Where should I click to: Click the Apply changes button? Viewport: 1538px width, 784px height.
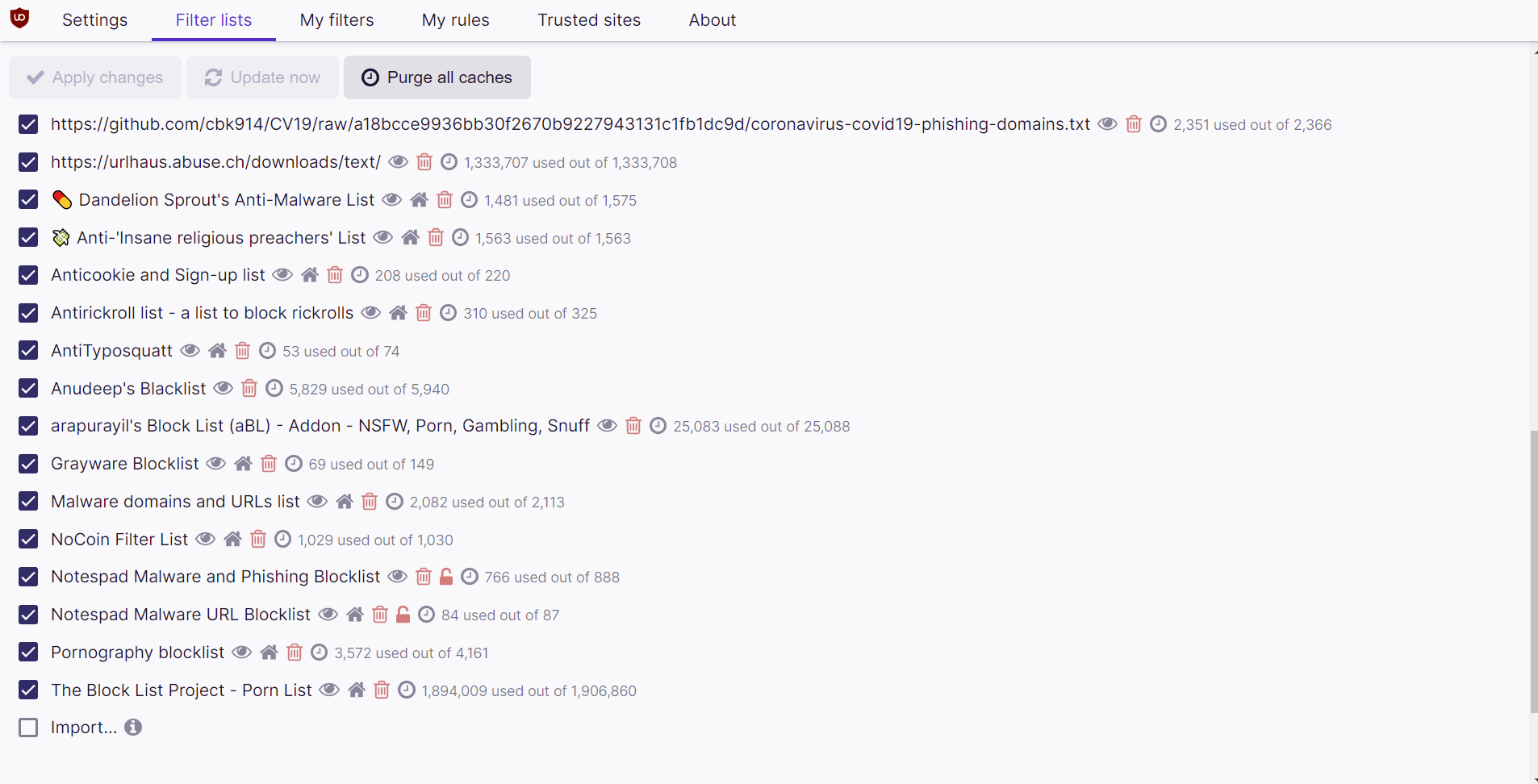pyautogui.click(x=94, y=77)
